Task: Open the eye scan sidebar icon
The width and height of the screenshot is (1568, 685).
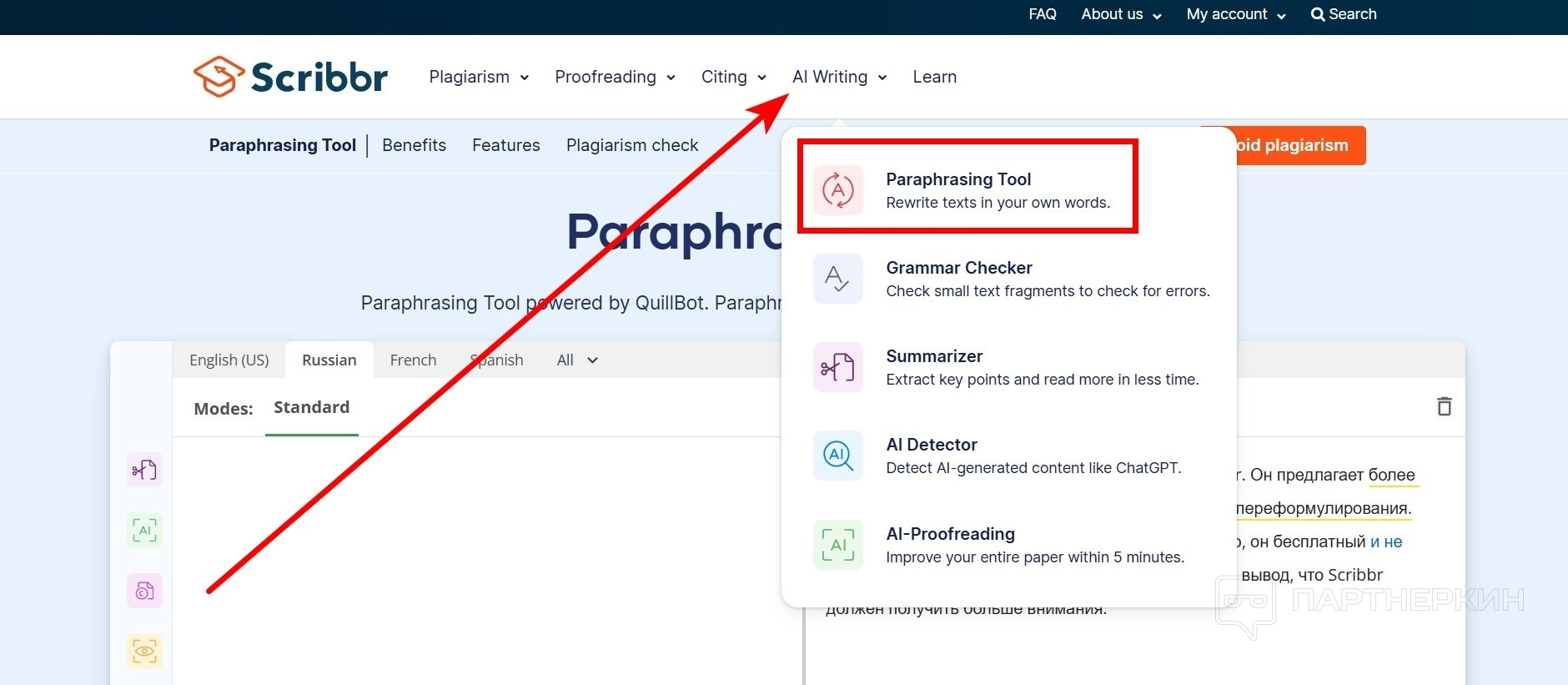Action: (144, 651)
